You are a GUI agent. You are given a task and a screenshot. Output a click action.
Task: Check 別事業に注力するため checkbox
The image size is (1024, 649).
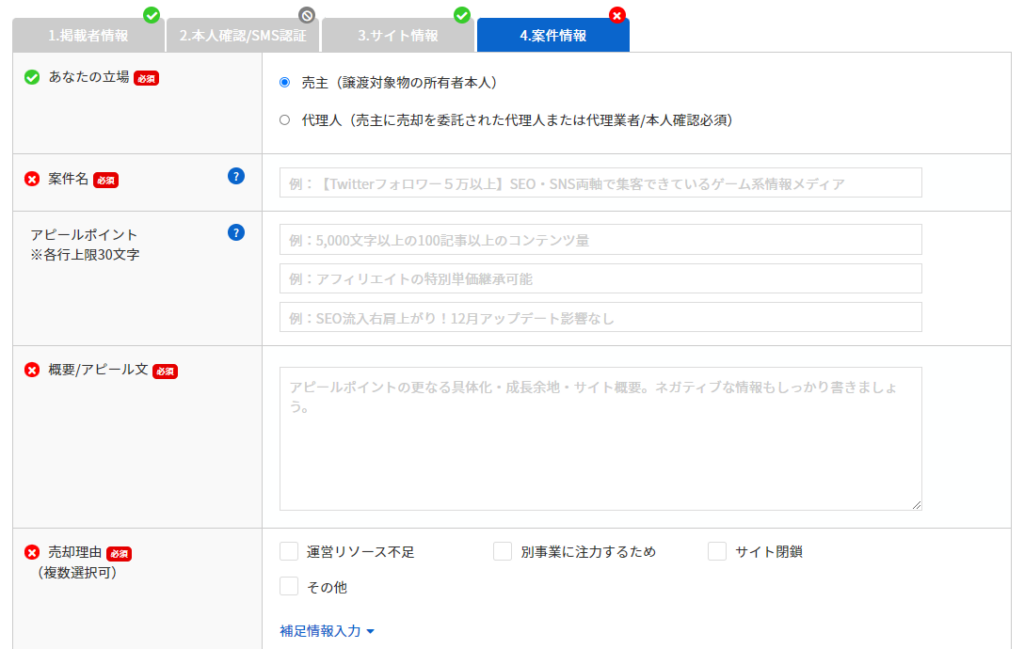point(502,551)
